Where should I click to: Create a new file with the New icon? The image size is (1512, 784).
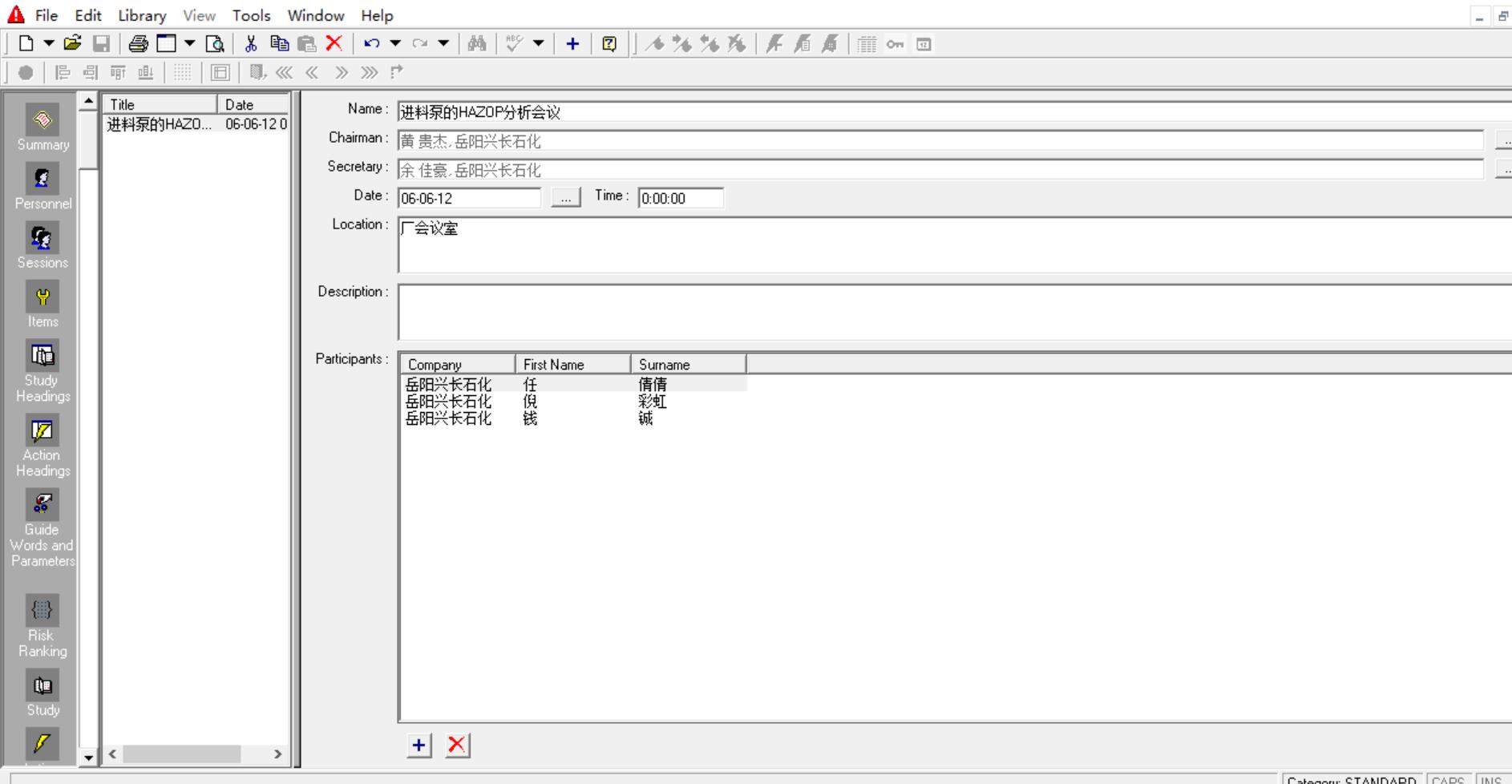pyautogui.click(x=26, y=44)
